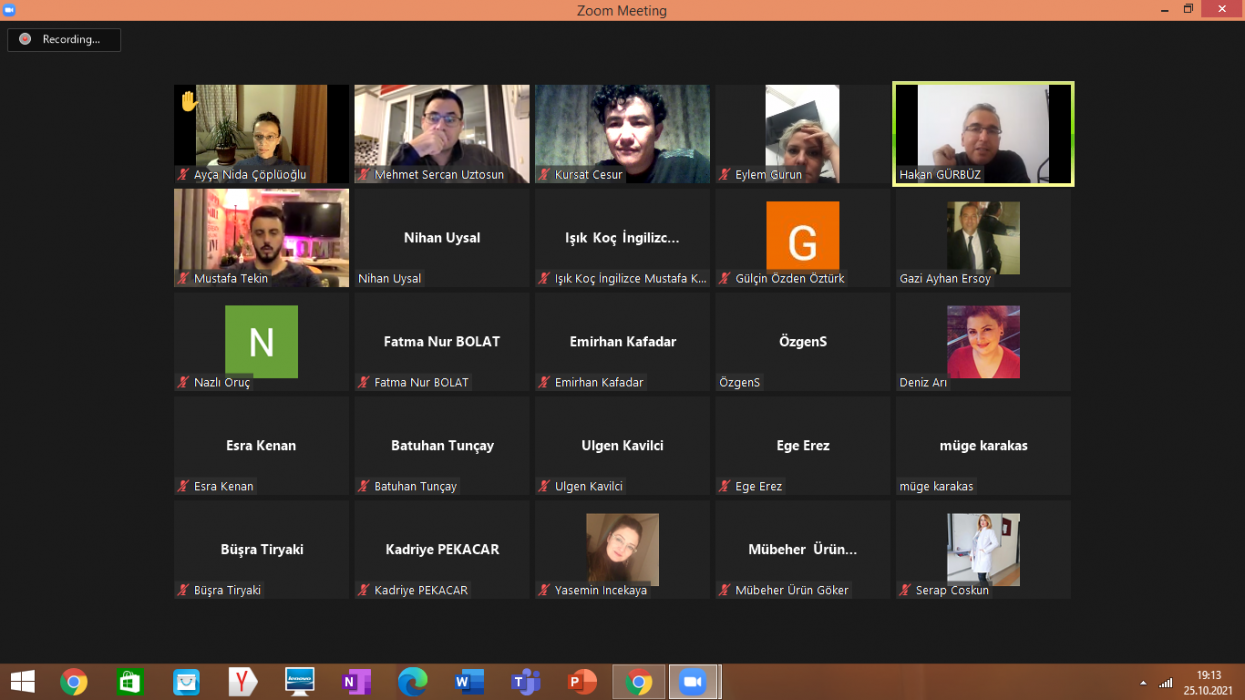Select the Batuhan Tunçay participant tile
Viewport: 1245px width, 700px height.
[442, 446]
